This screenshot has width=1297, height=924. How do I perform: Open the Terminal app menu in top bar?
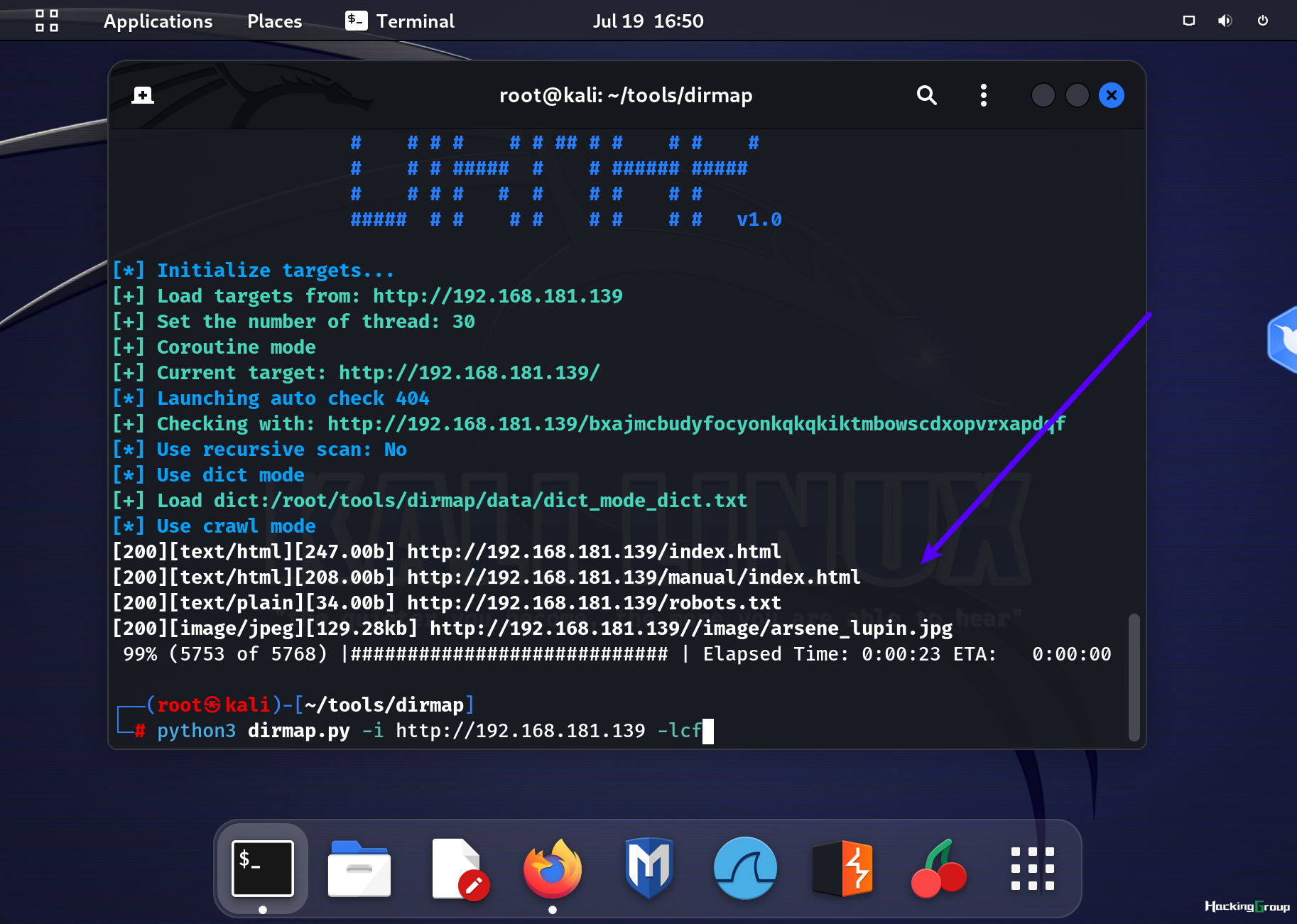(400, 21)
